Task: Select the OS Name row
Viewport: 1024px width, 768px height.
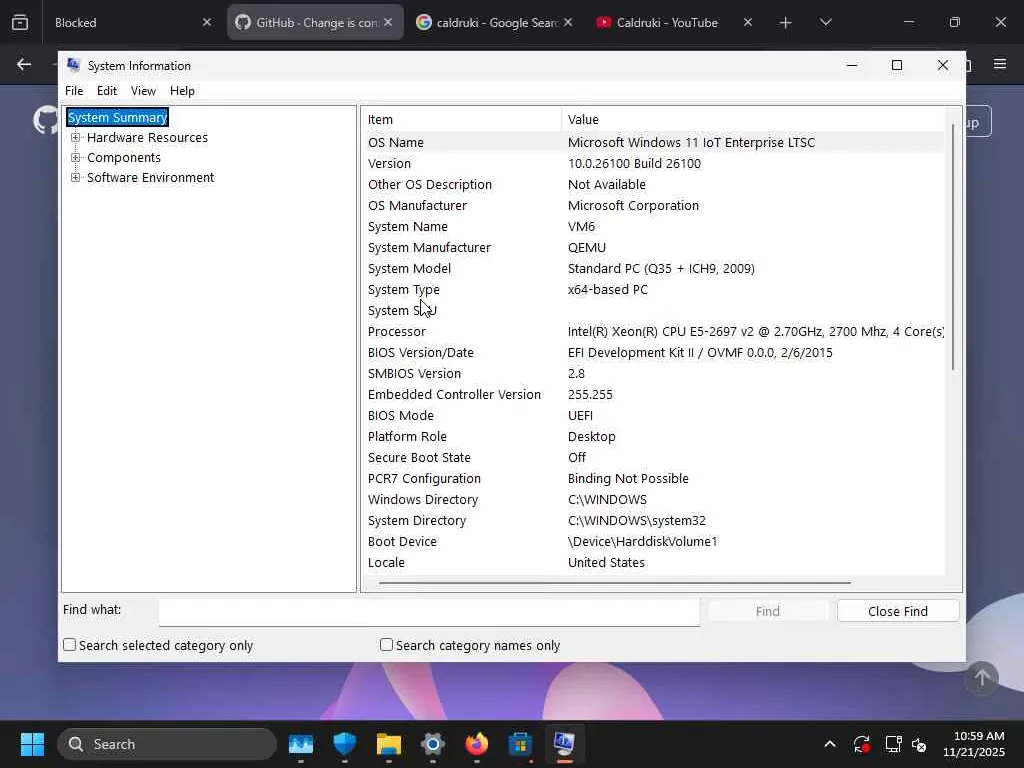Action: tap(653, 142)
